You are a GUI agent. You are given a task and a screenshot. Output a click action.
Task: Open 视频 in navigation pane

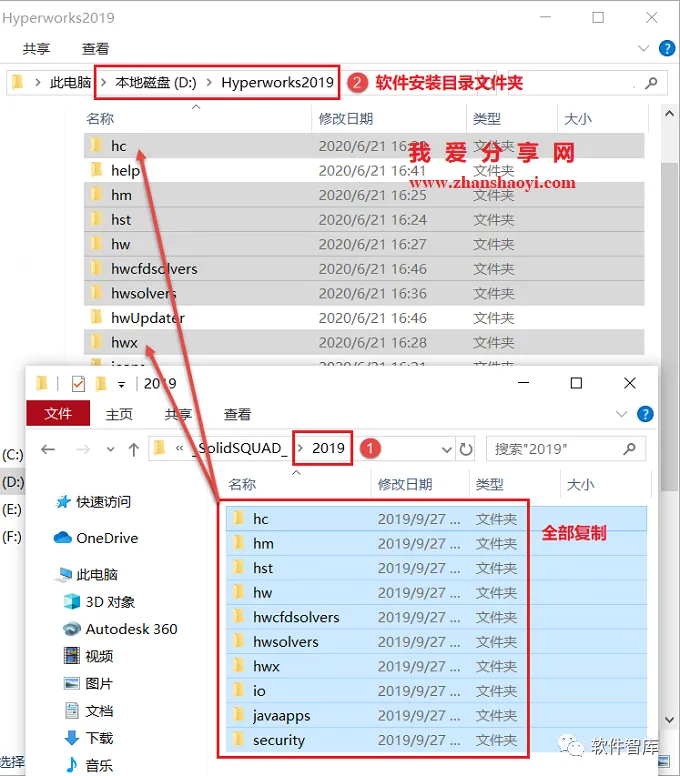(x=89, y=656)
